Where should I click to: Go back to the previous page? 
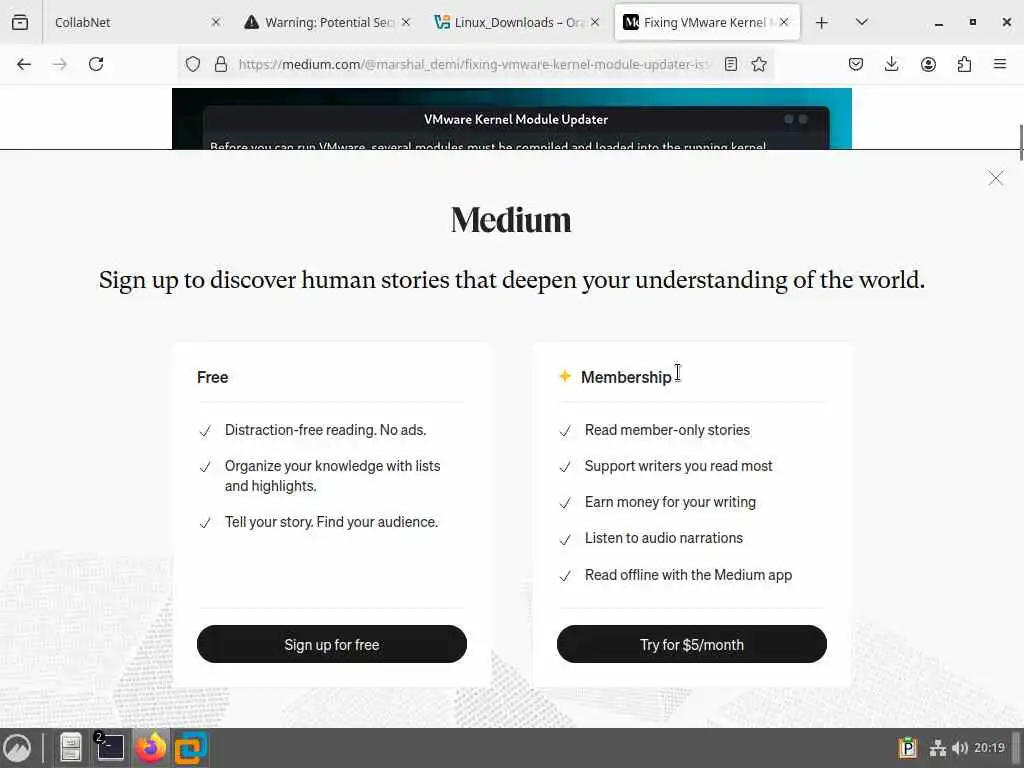click(x=24, y=64)
